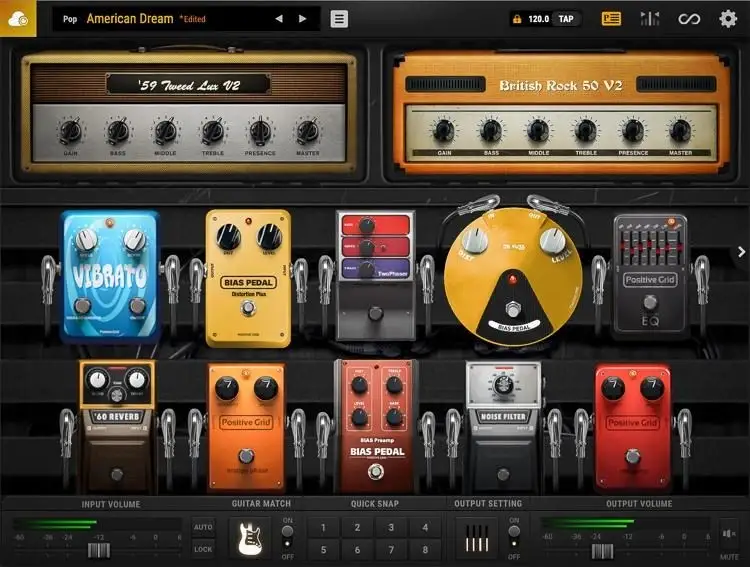
Task: Open the preset list menu icon
Action: click(x=340, y=19)
